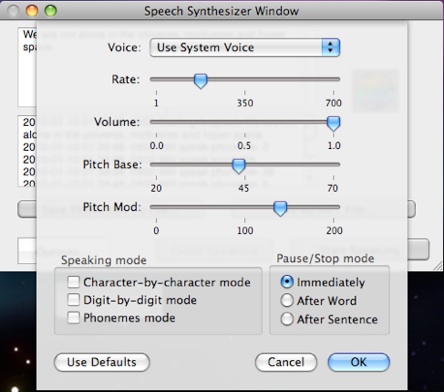The height and width of the screenshot is (392, 444).
Task: Click the Pitch Mod slider thumb
Action: click(280, 209)
